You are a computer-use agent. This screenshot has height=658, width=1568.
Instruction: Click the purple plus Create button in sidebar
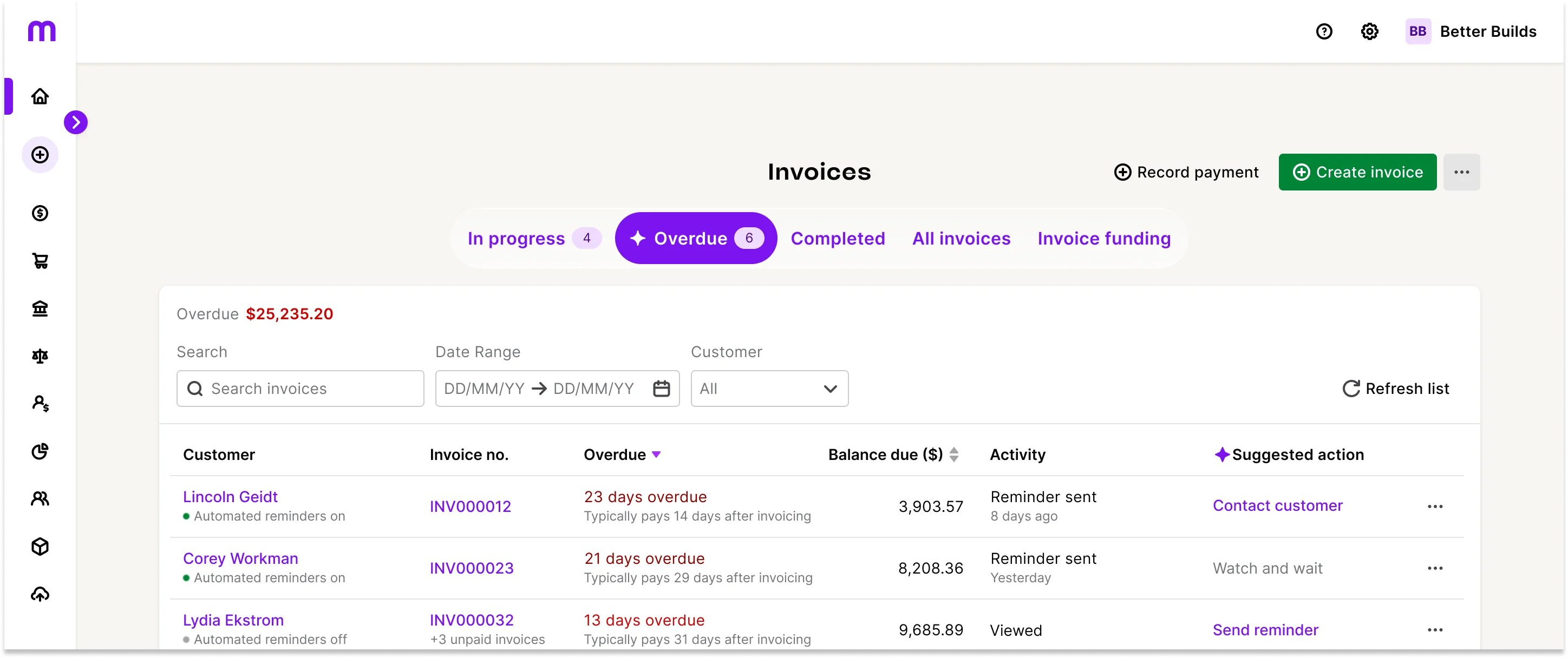[40, 154]
